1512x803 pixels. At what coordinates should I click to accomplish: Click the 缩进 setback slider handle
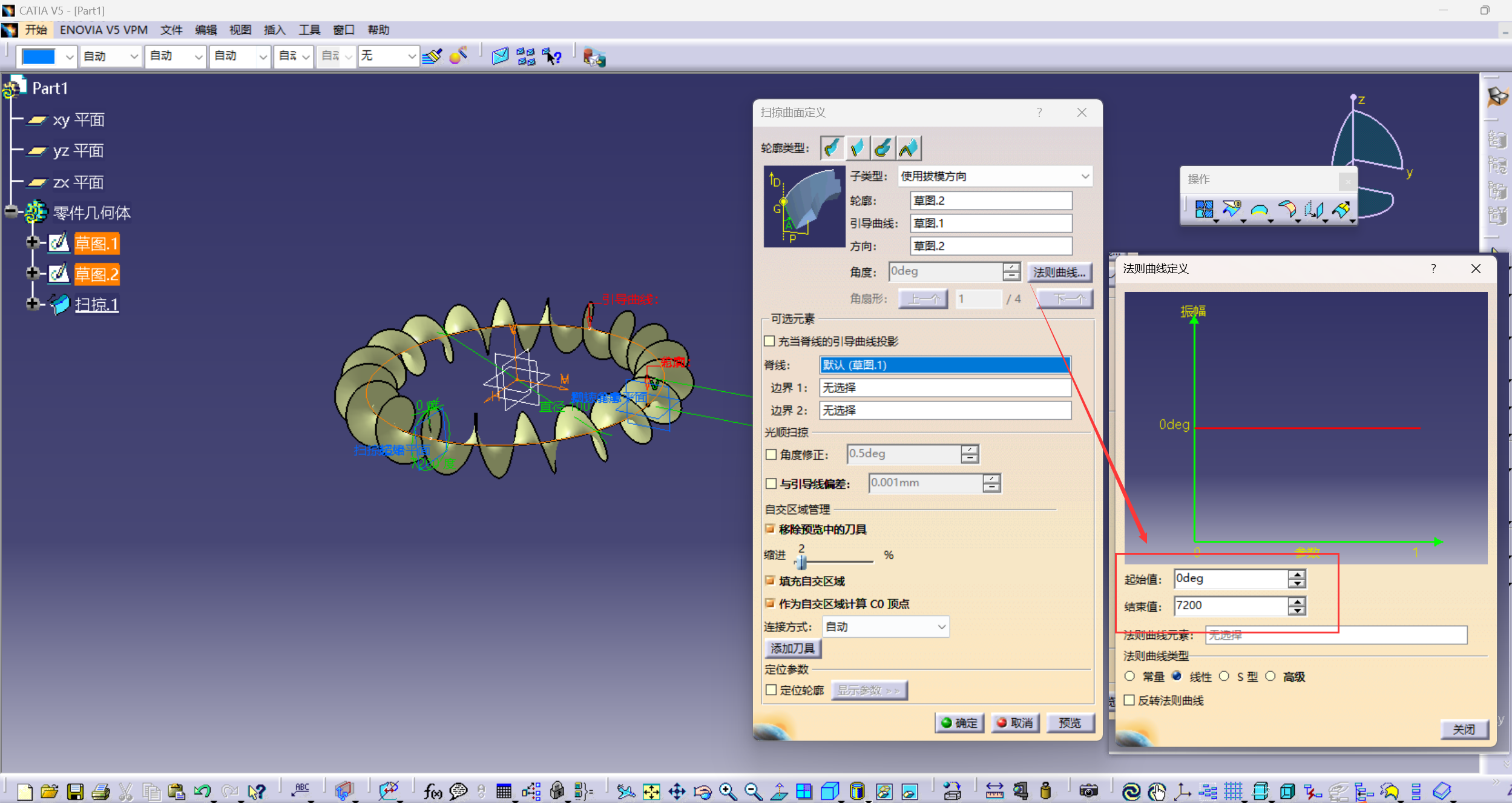pyautogui.click(x=801, y=562)
